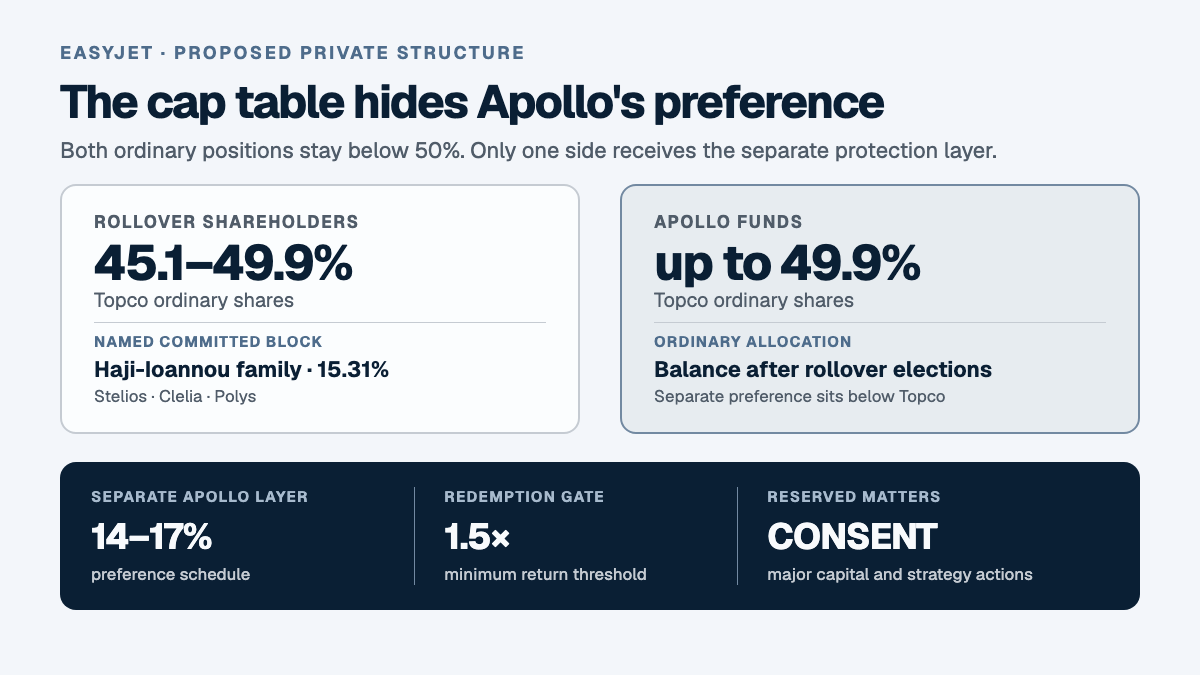The width and height of the screenshot is (1200, 675).
Task: Click the headline about Apollo's preference
Action: (472, 104)
